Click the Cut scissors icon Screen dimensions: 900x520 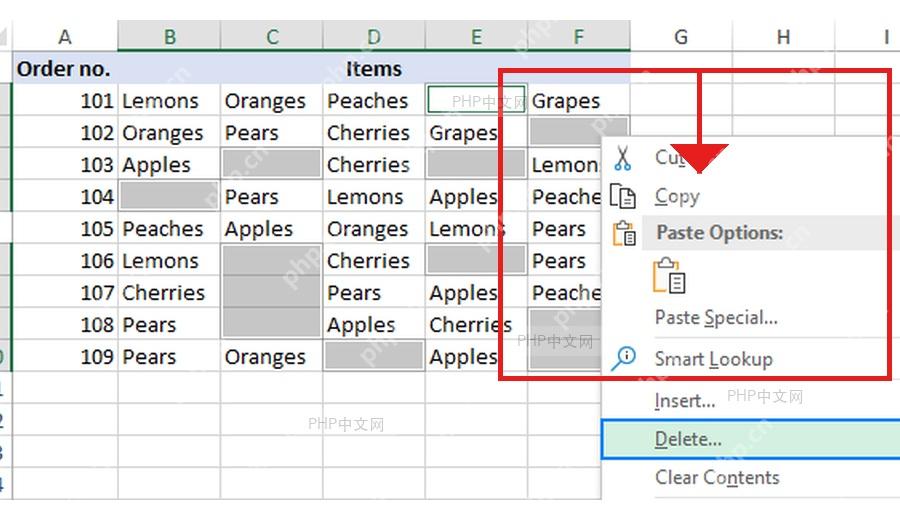point(622,158)
